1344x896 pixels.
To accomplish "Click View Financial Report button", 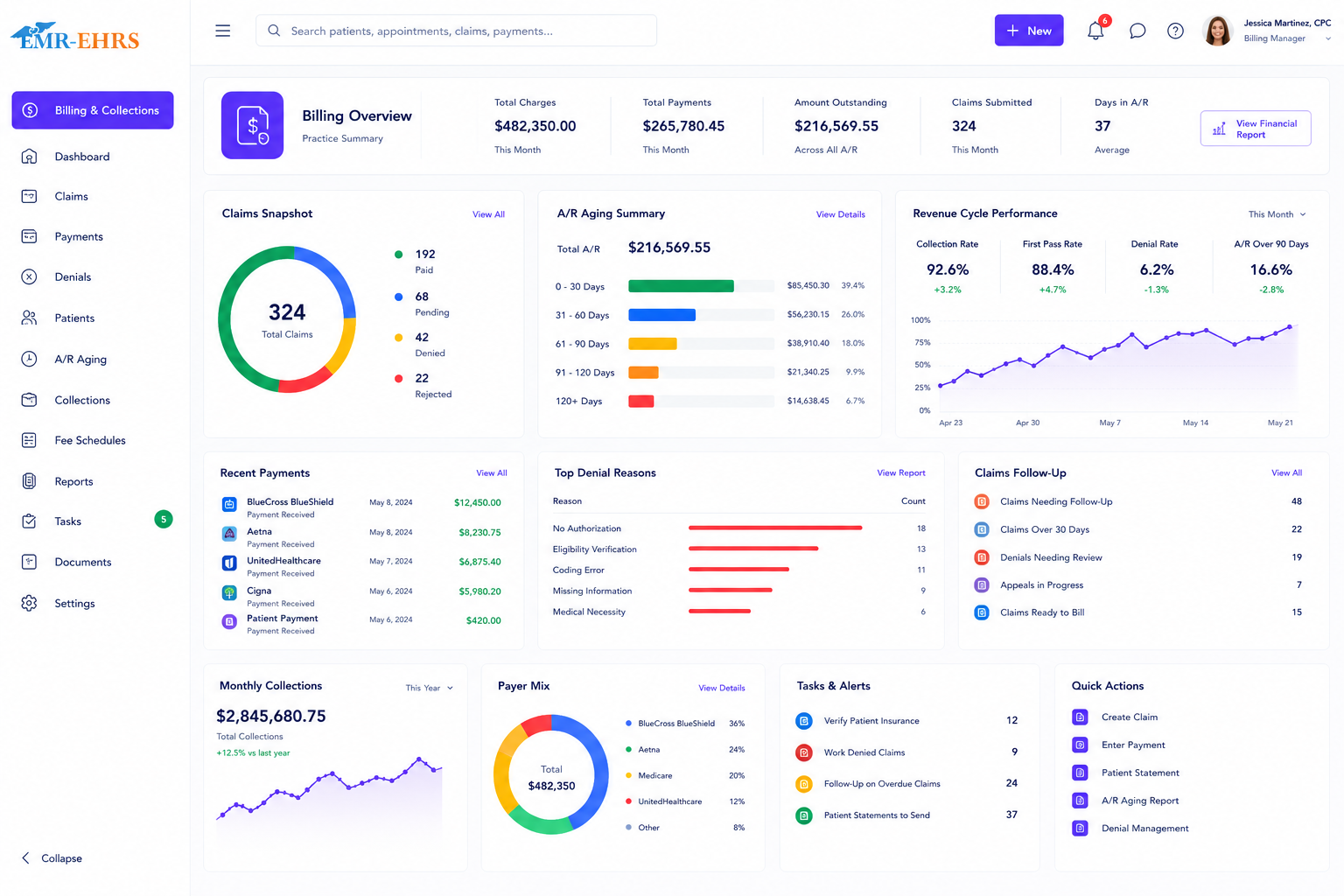I will pyautogui.click(x=1256, y=129).
